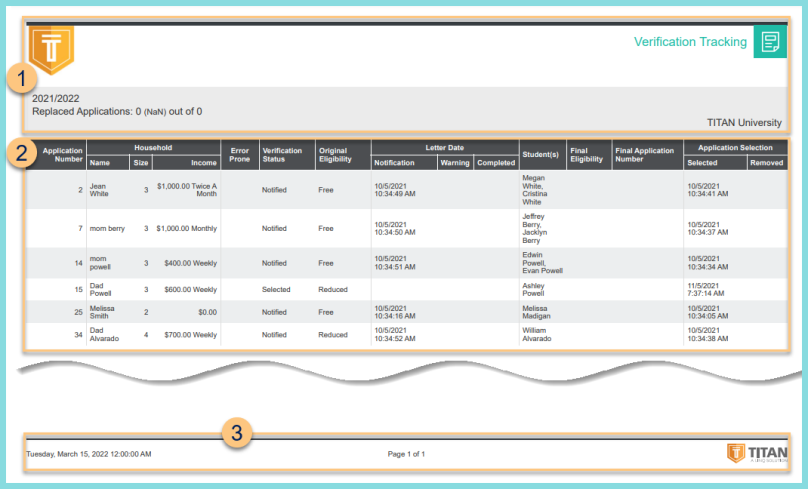Click the Completed column header
This screenshot has width=808, height=489.
click(x=496, y=163)
